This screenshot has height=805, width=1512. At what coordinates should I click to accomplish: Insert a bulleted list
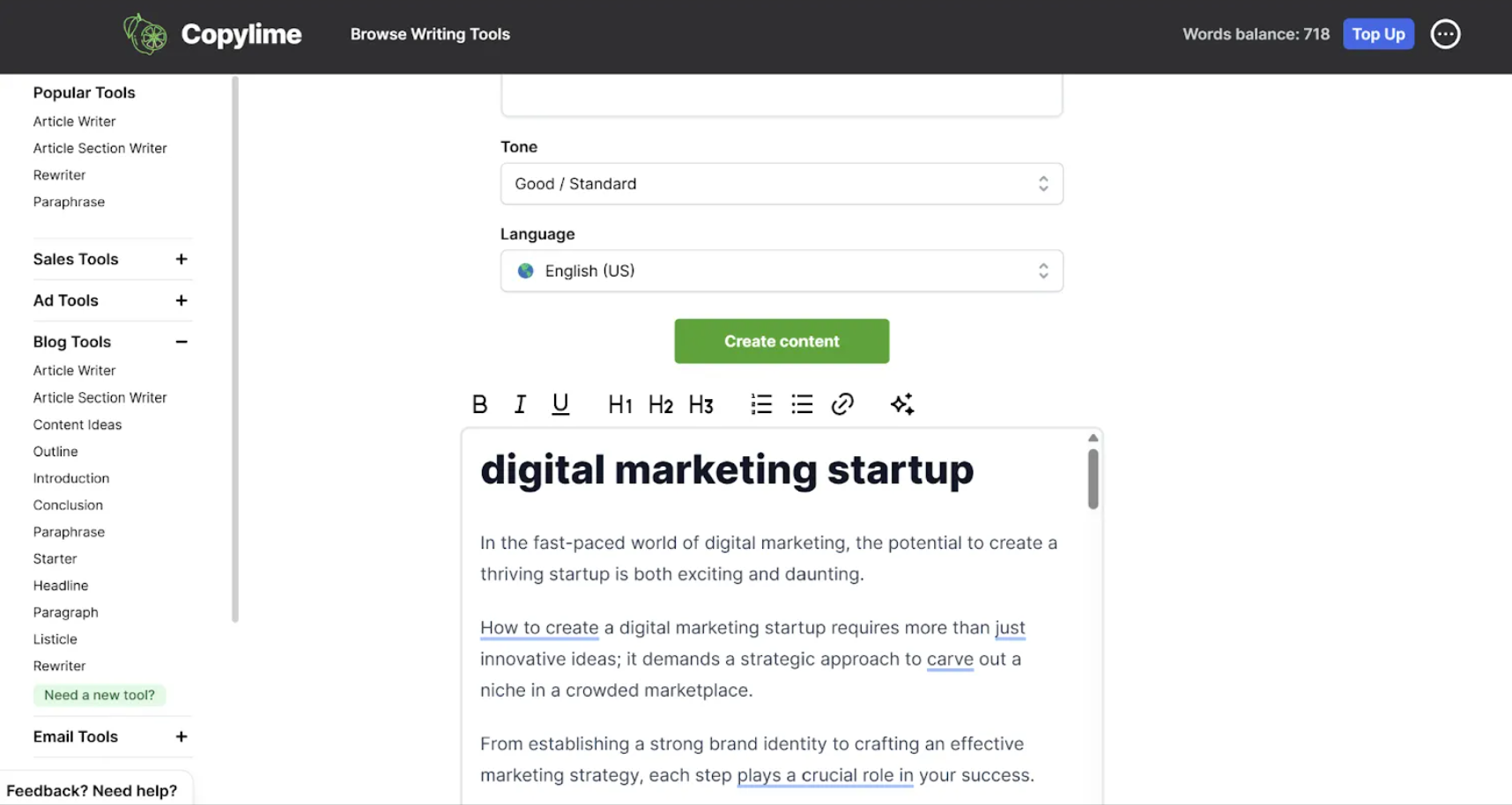click(802, 404)
